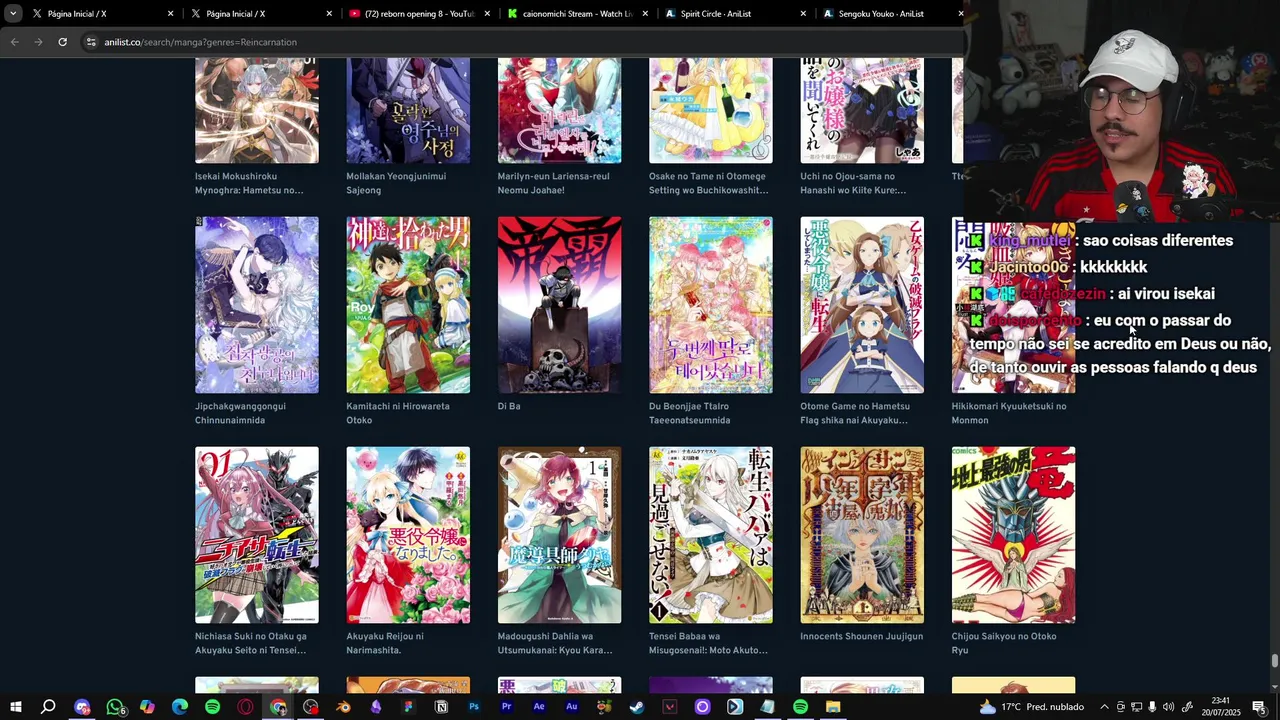
Task: Launch Microsoft Edge from taskbar
Action: 180,707
